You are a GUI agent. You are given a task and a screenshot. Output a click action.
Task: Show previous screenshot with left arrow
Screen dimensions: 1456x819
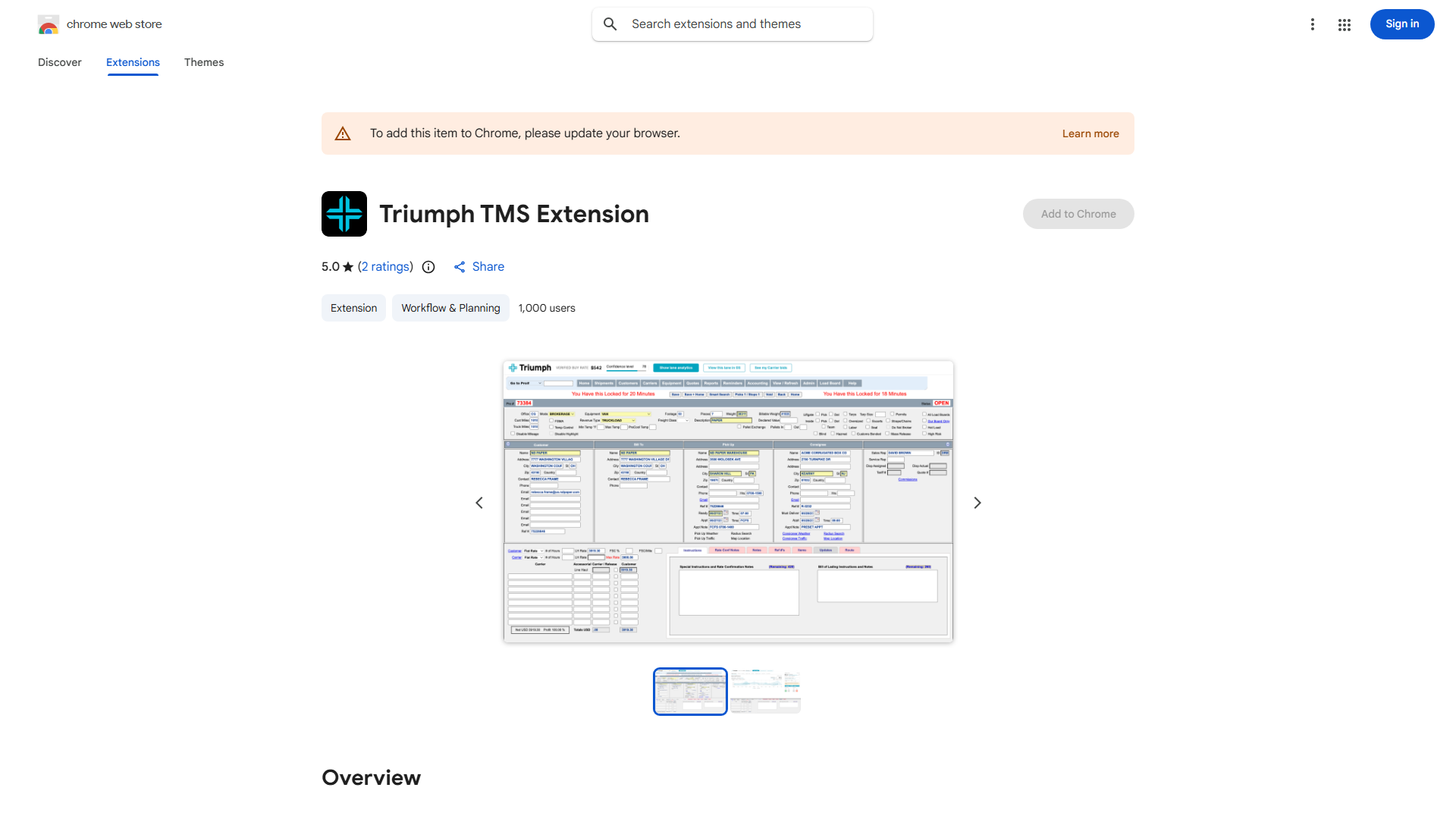click(479, 503)
